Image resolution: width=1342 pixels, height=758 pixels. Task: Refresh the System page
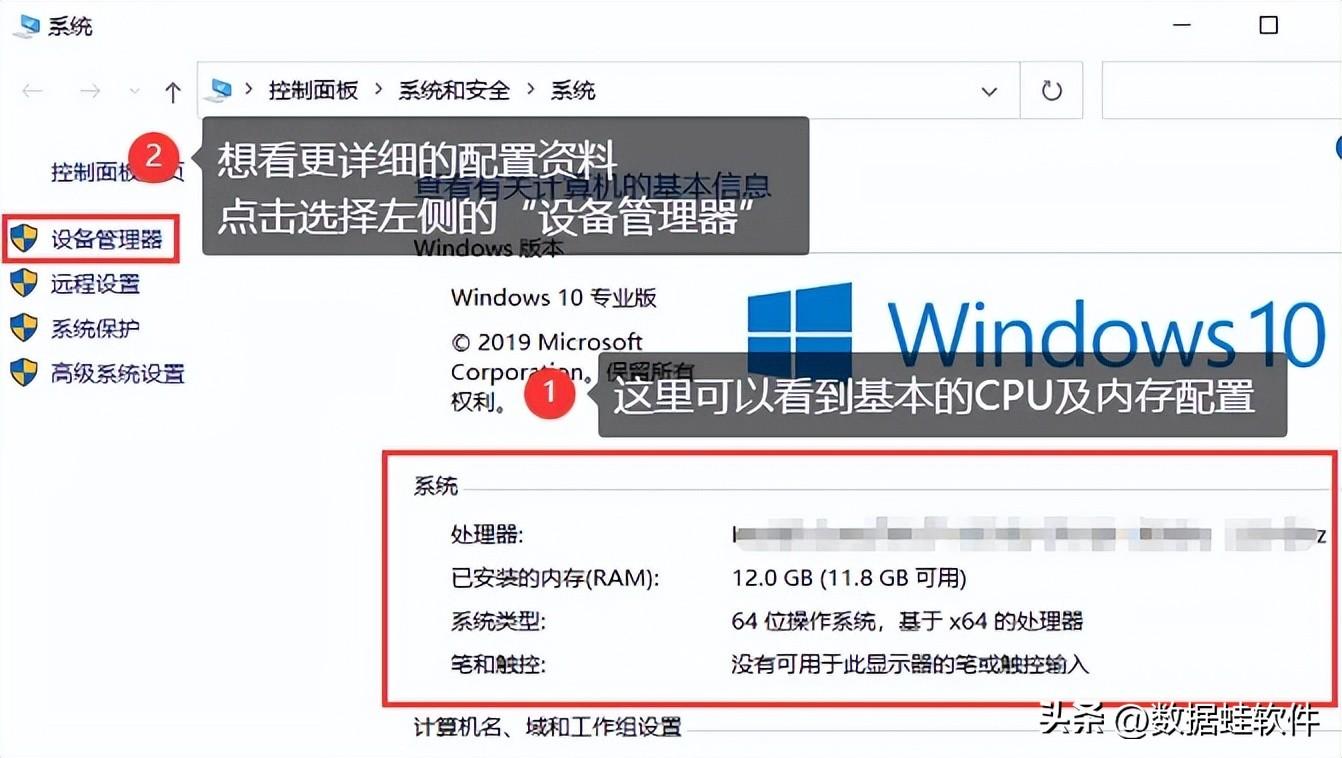pyautogui.click(x=1051, y=91)
